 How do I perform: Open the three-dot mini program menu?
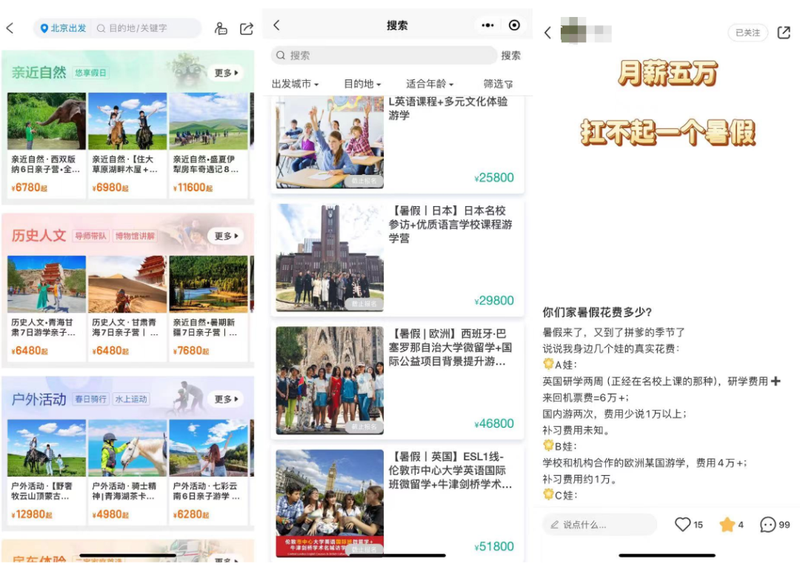(487, 25)
